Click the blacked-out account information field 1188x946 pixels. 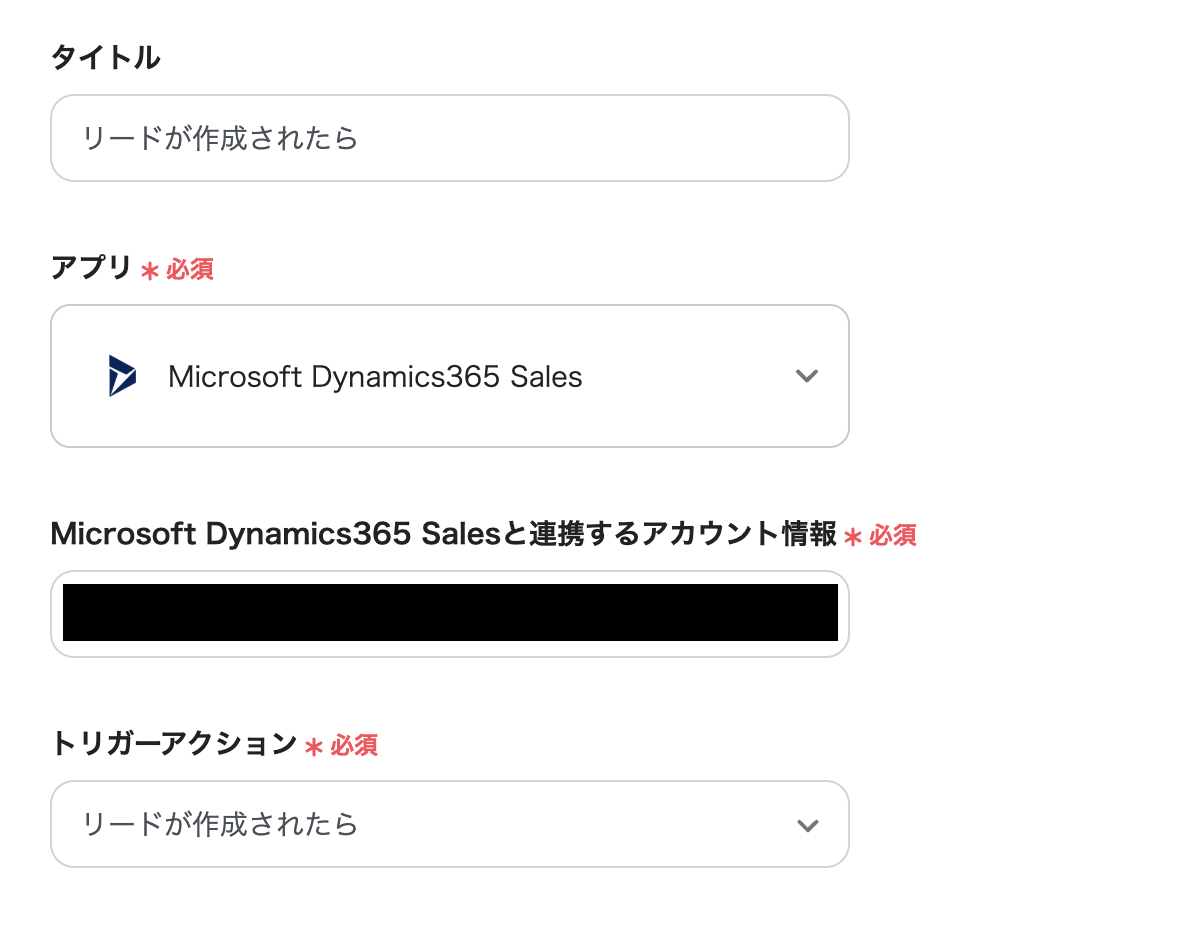tap(450, 613)
